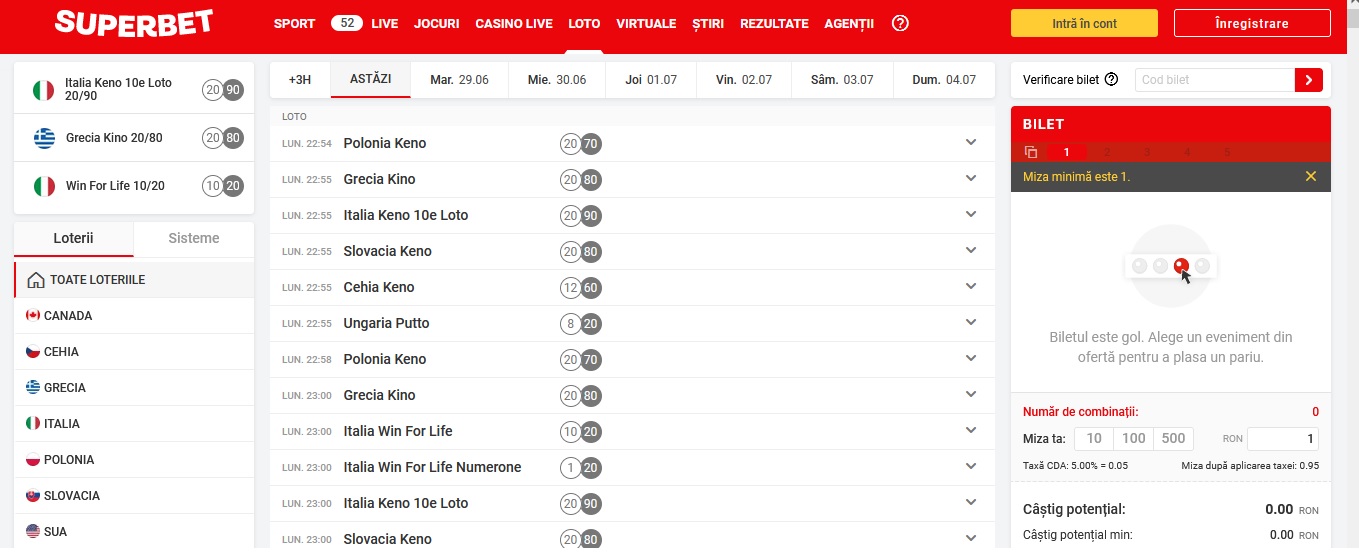The height and width of the screenshot is (558, 1359).
Task: Select SLOVACIA in lottery list
Action: pyautogui.click(x=134, y=496)
